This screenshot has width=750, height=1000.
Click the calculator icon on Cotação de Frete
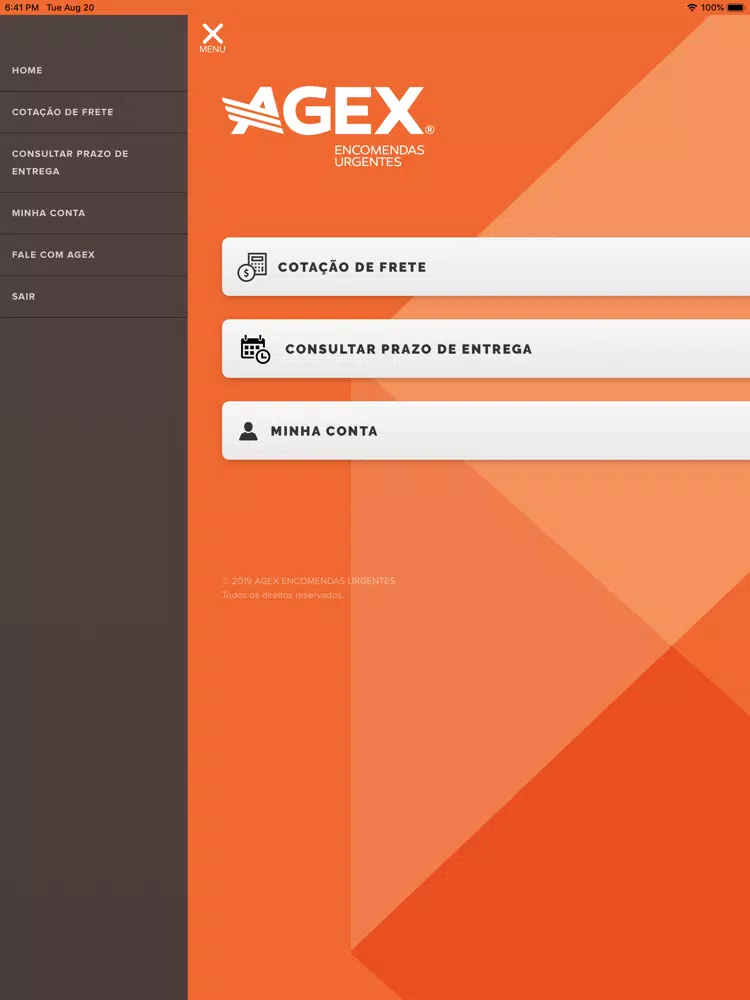(252, 267)
